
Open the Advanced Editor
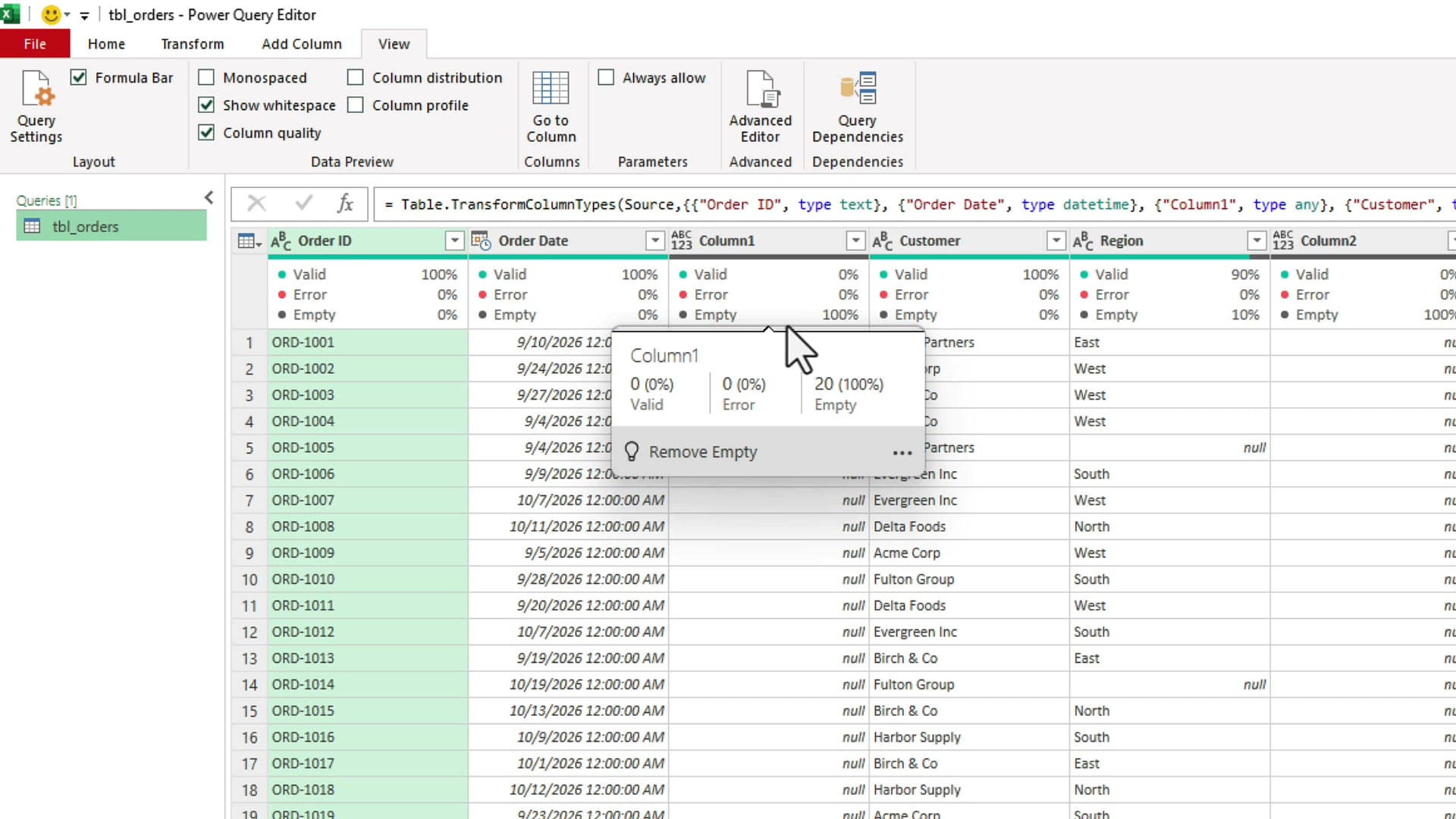(x=760, y=106)
